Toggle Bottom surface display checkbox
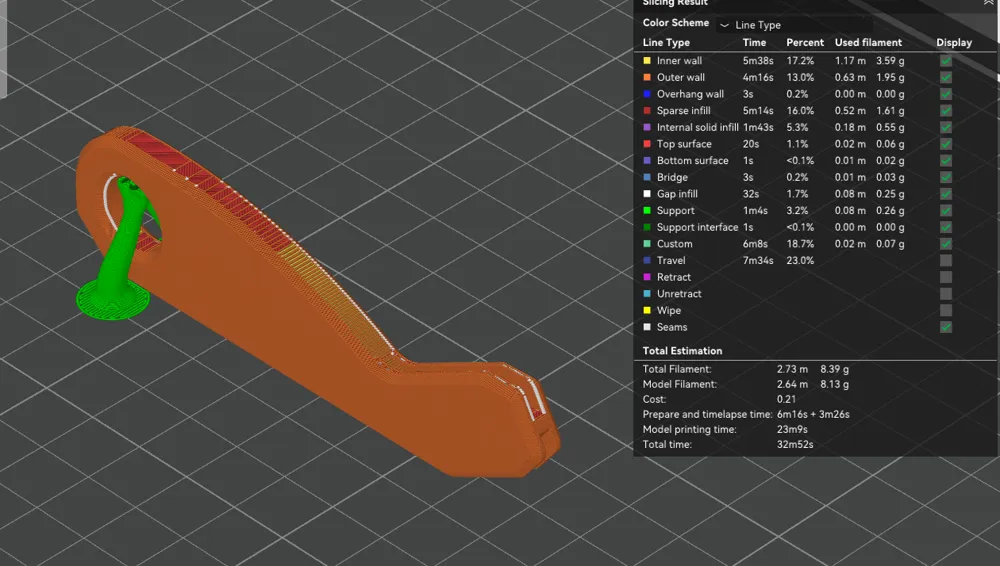This screenshot has width=1000, height=566. click(946, 161)
